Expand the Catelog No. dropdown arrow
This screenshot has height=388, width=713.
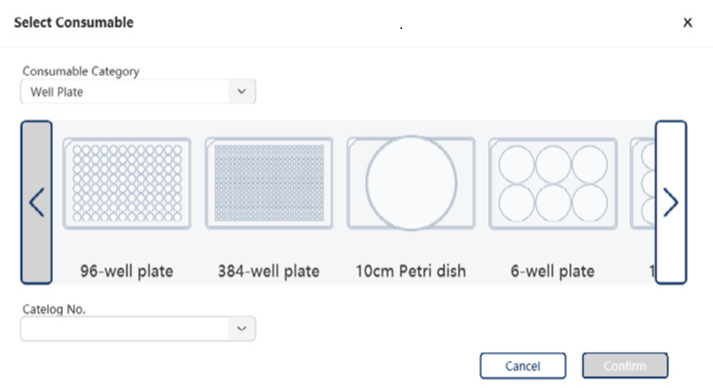coord(241,328)
